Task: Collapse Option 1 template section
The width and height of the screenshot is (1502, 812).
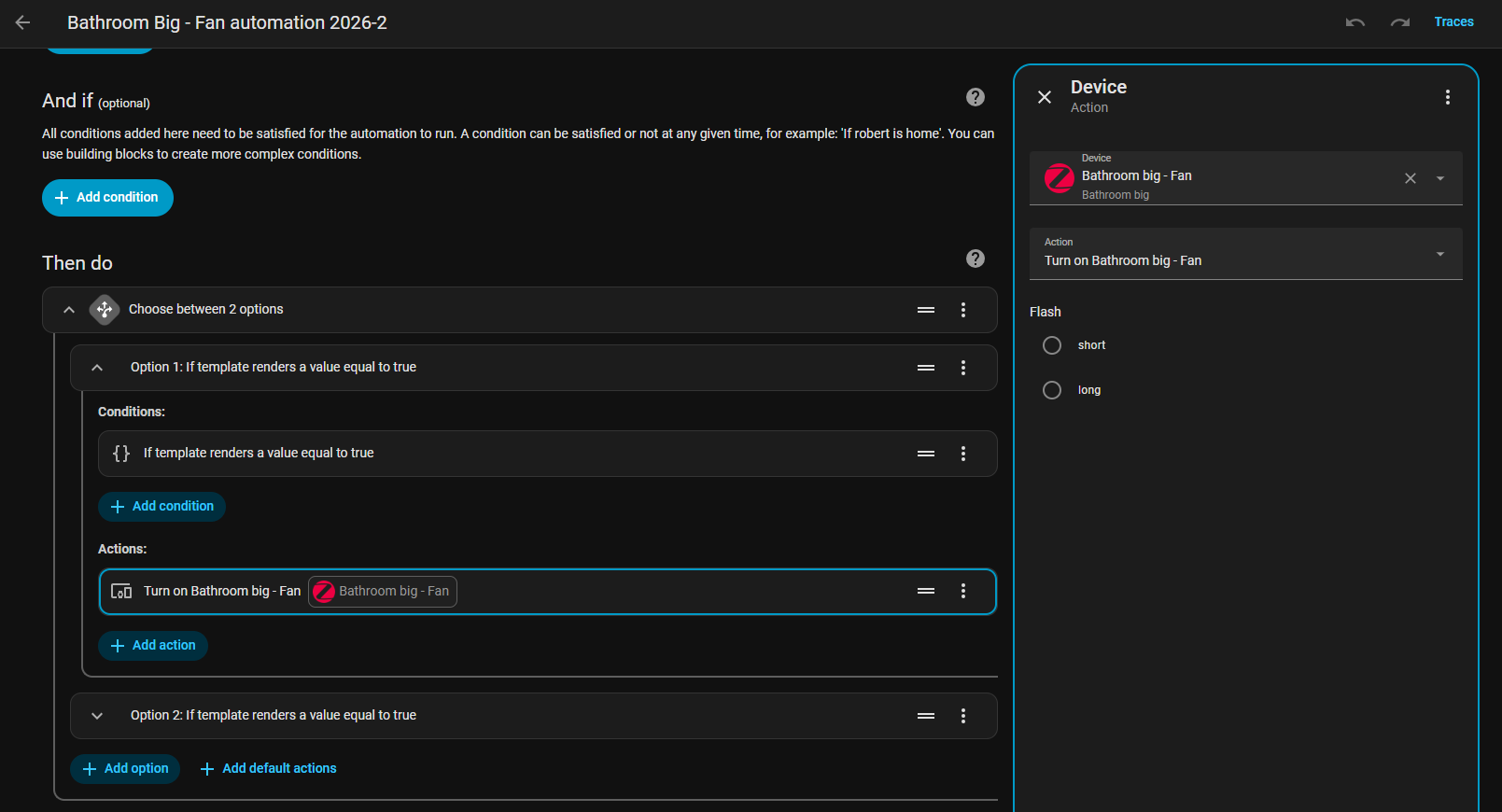Action: tap(97, 368)
